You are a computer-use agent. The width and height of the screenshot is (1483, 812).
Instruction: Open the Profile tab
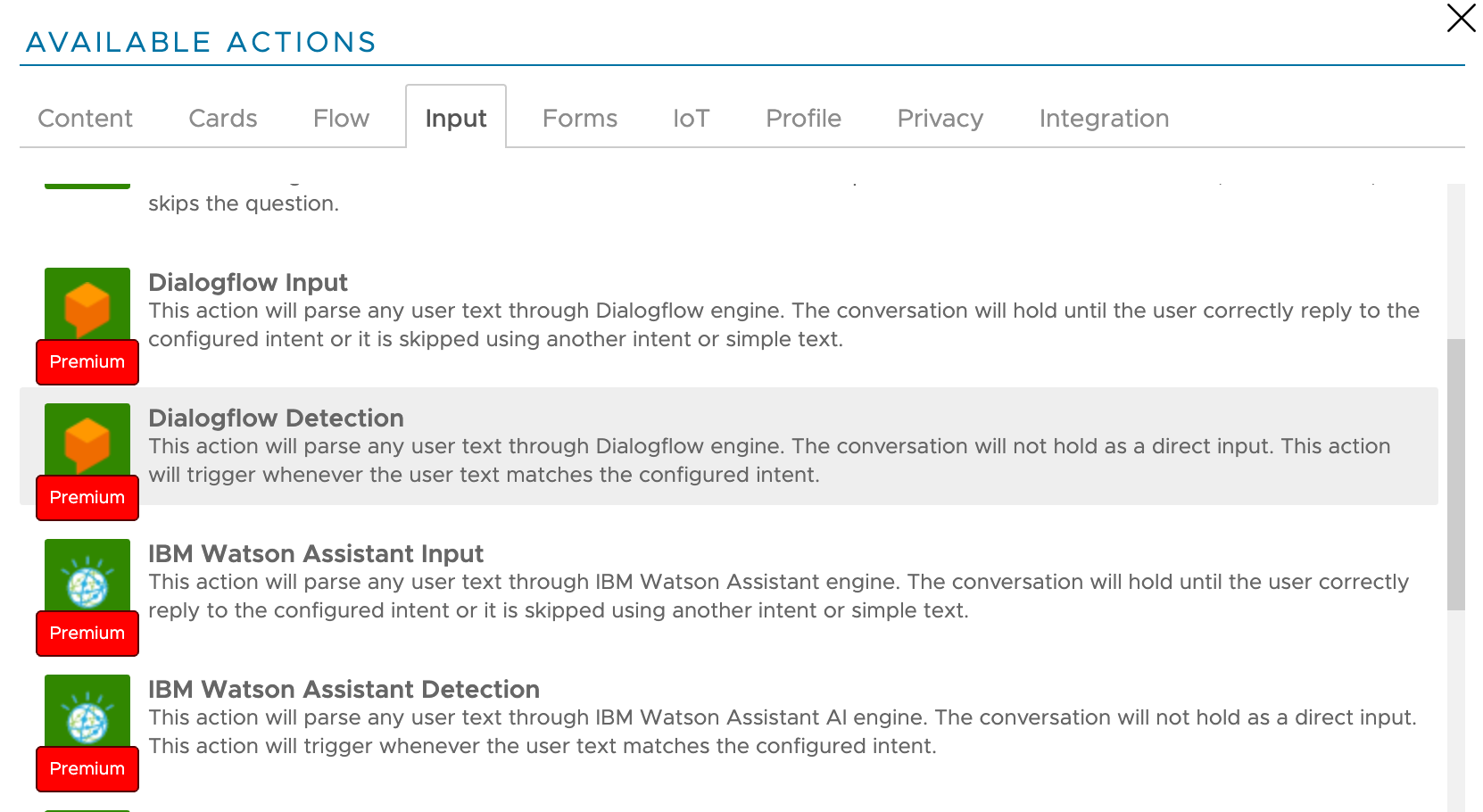coord(802,118)
